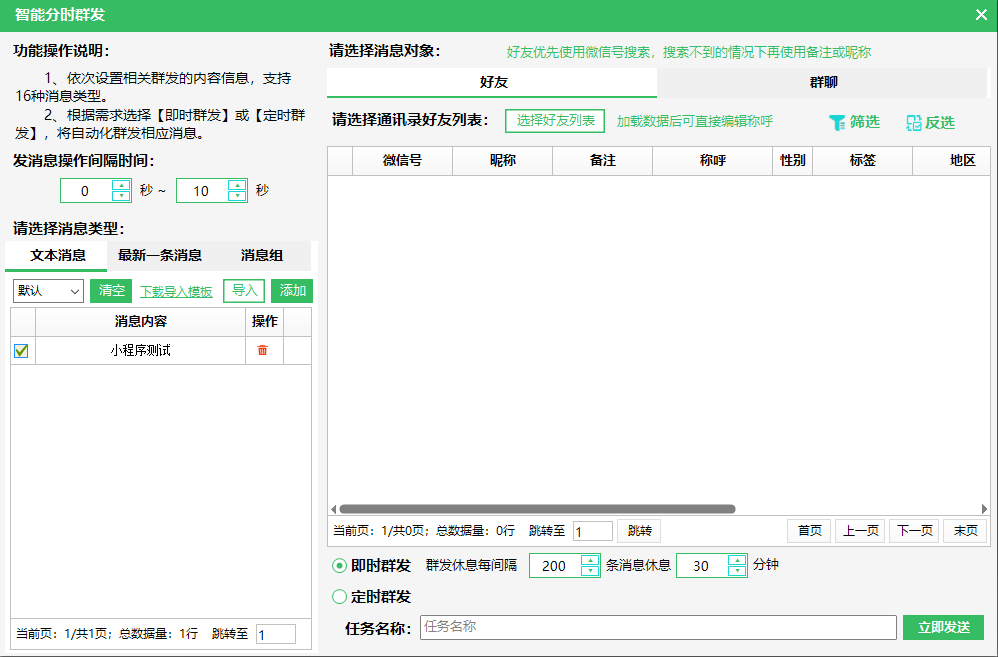Click the 反选 invert selection icon
The height and width of the screenshot is (657, 998).
tap(914, 123)
